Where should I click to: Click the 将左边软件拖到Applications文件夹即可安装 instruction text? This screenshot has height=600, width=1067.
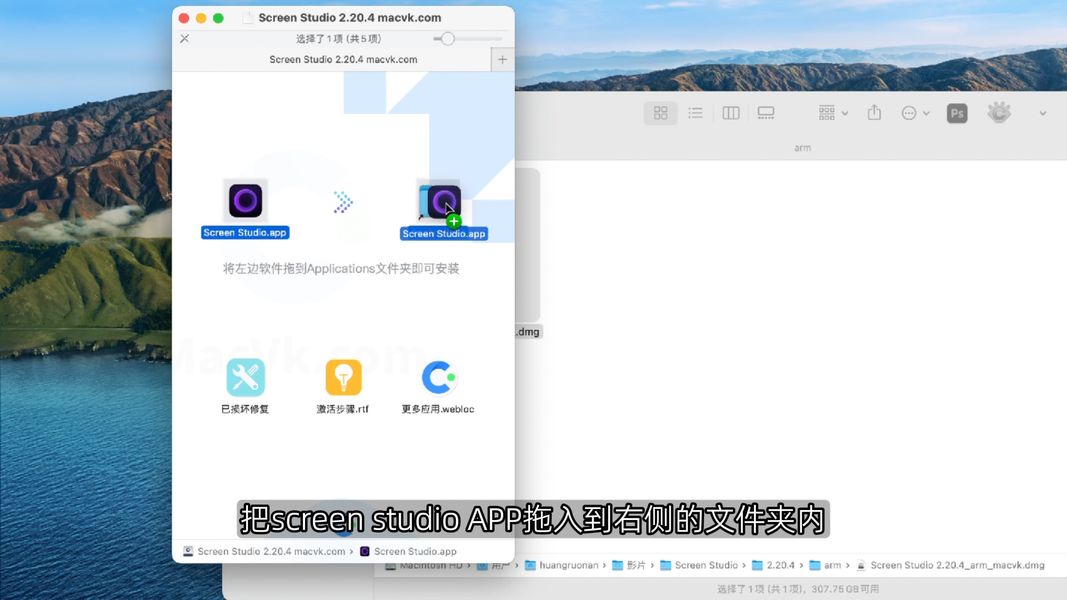(341, 269)
